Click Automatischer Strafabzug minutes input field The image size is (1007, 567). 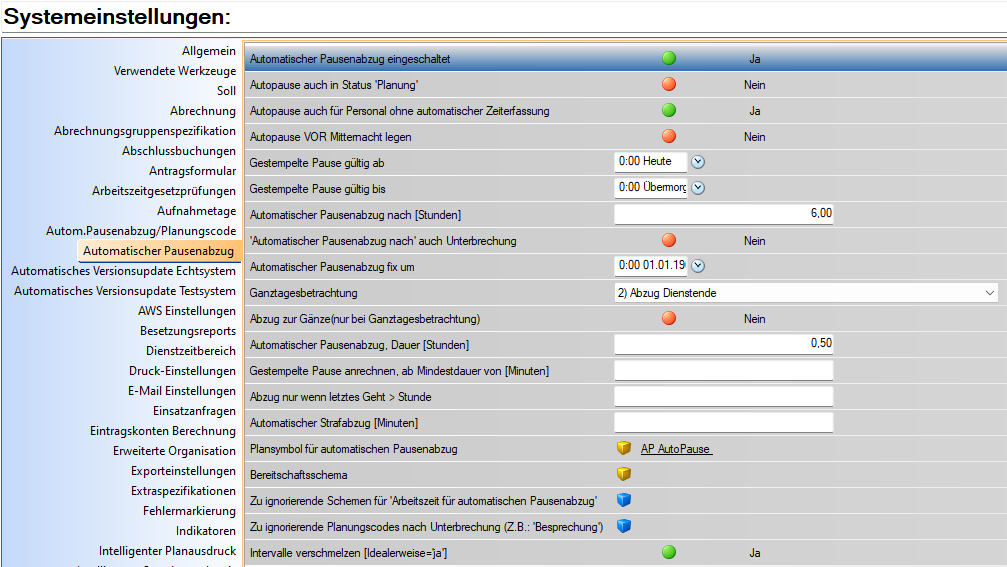tap(723, 422)
